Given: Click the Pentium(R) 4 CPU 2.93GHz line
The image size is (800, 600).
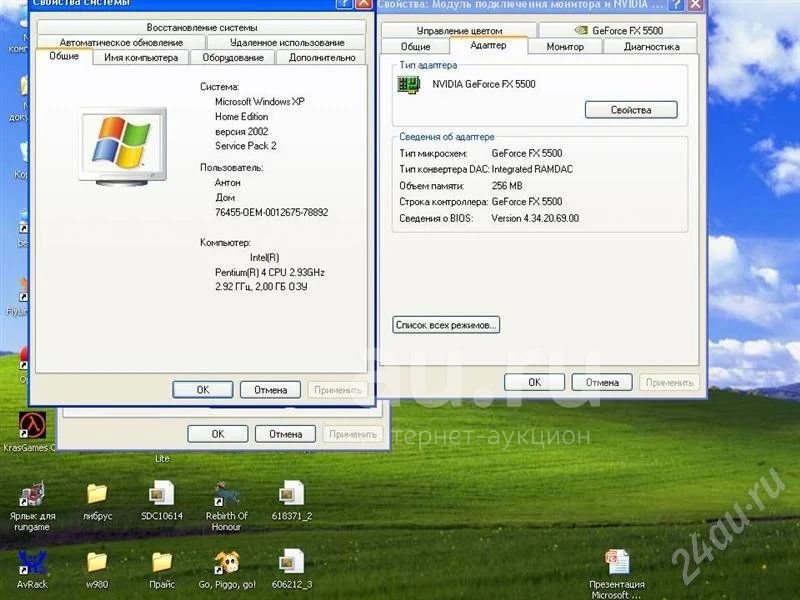Looking at the screenshot, I should click(270, 272).
